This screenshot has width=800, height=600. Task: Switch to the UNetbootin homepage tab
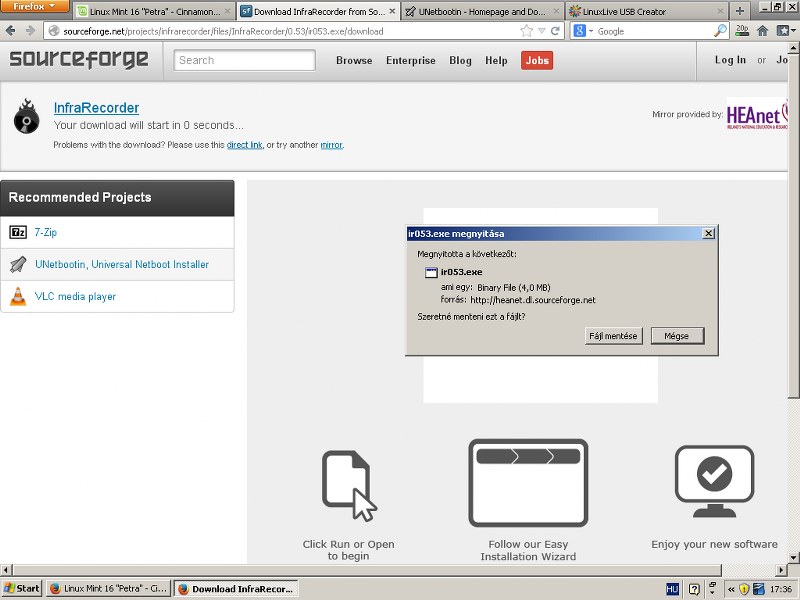tap(482, 11)
